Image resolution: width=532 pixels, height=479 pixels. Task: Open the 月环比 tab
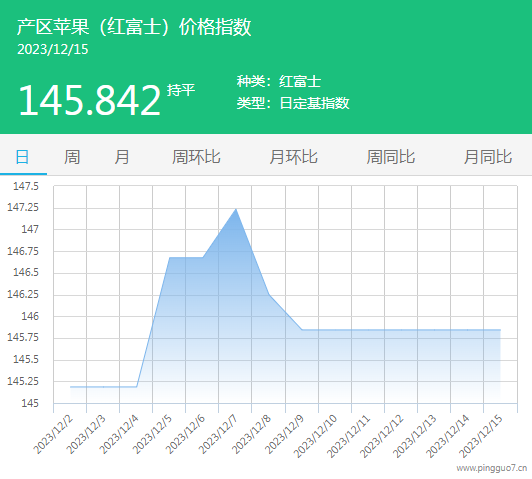click(x=293, y=157)
